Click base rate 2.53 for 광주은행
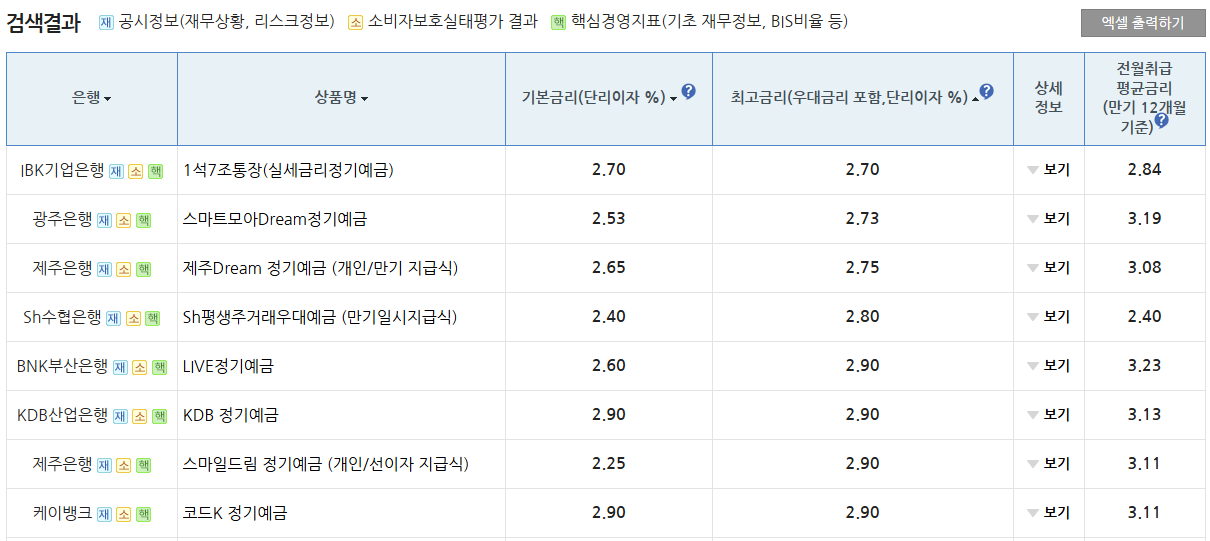Image resolution: width=1210 pixels, height=541 pixels. point(608,219)
